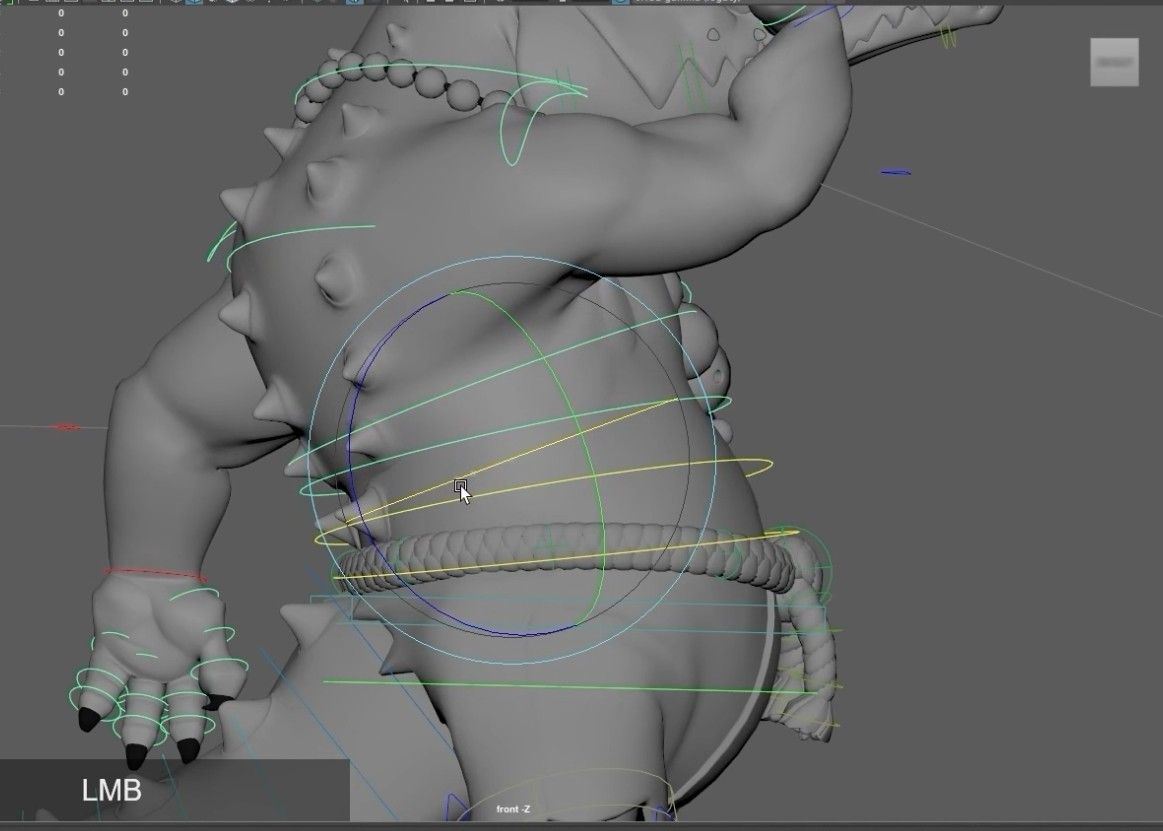Image resolution: width=1163 pixels, height=831 pixels.
Task: Click the 'front -Z' camera label
Action: (x=513, y=809)
